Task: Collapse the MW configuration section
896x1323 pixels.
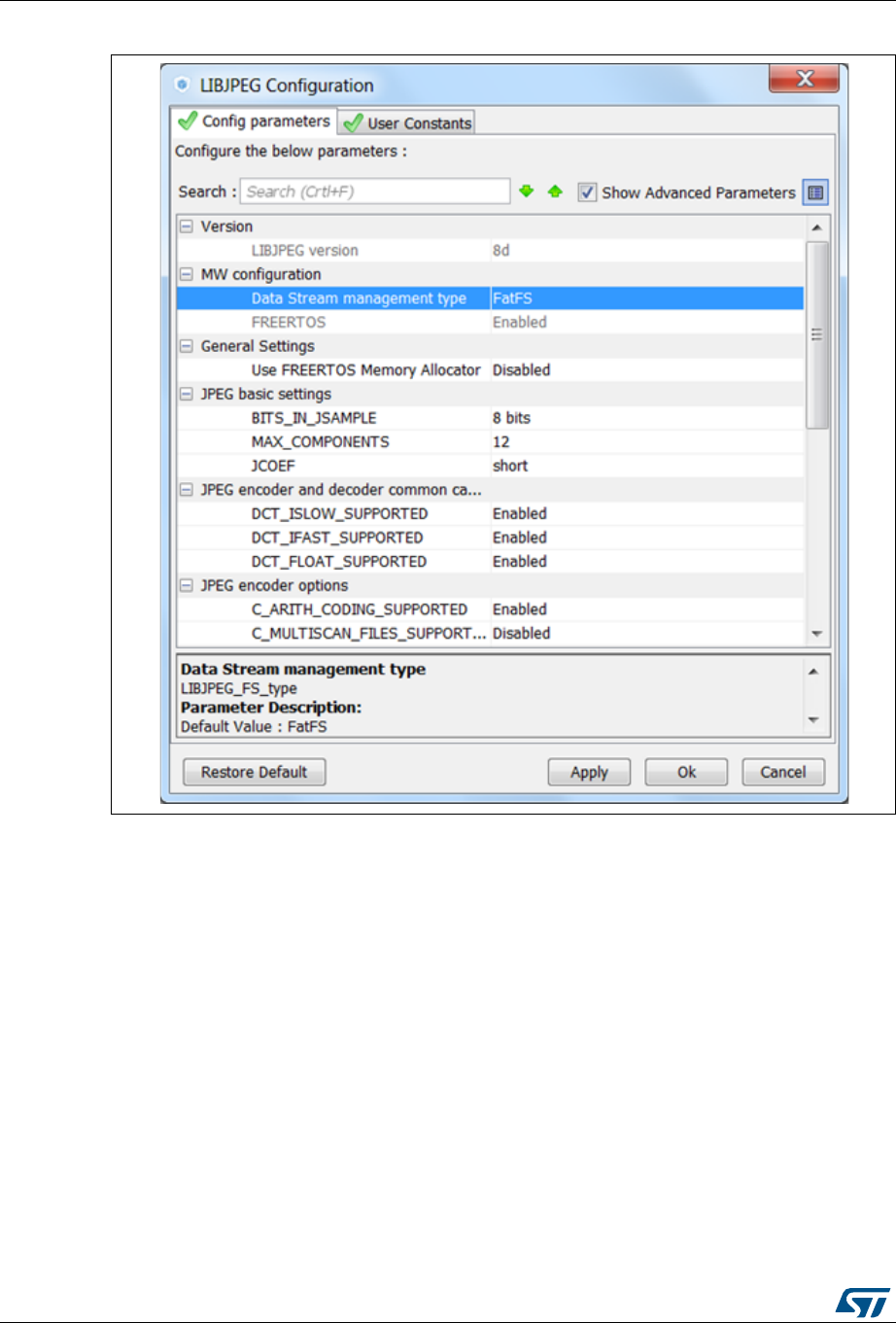Action: click(x=186, y=274)
